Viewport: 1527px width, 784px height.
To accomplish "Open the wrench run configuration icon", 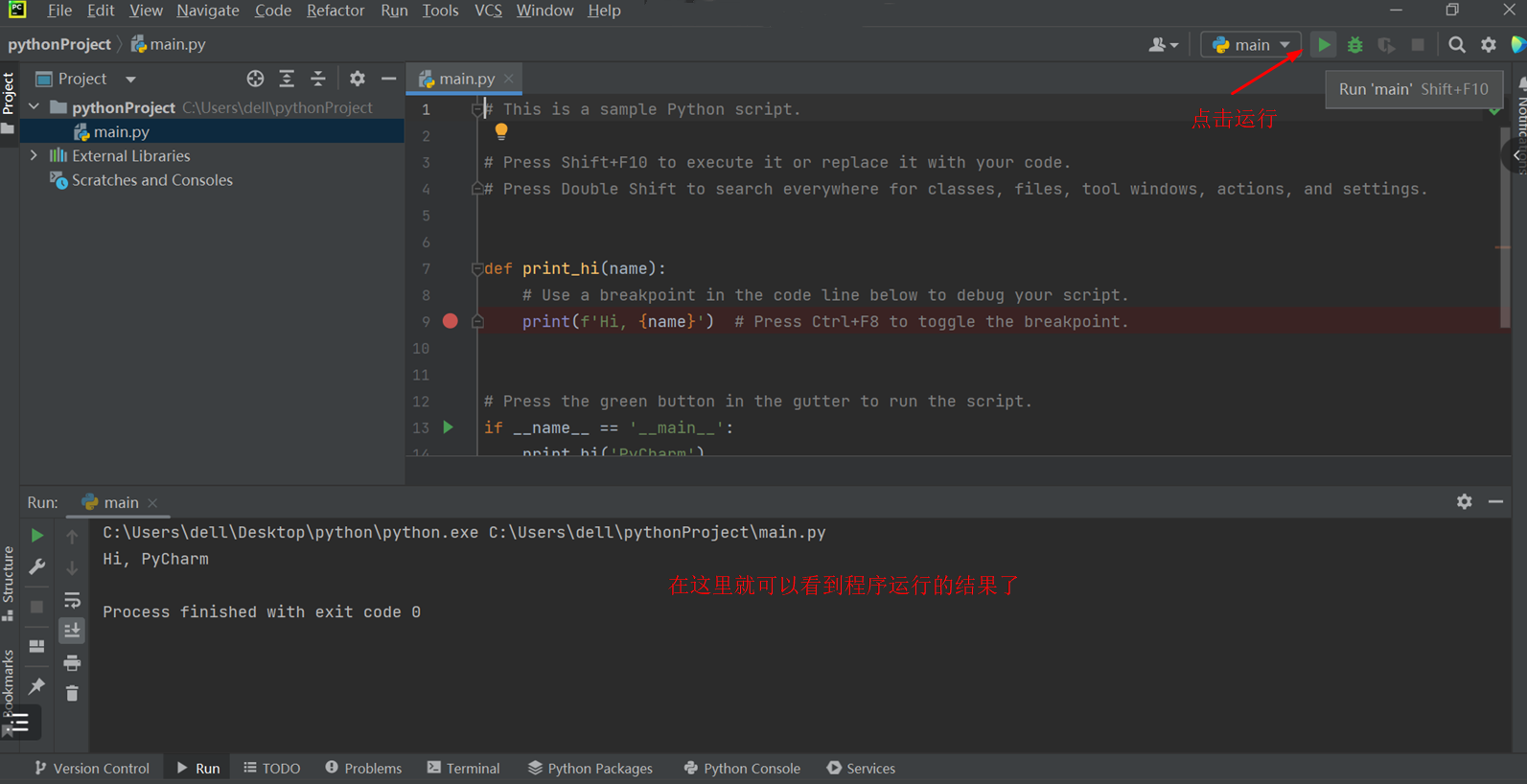I will [36, 567].
